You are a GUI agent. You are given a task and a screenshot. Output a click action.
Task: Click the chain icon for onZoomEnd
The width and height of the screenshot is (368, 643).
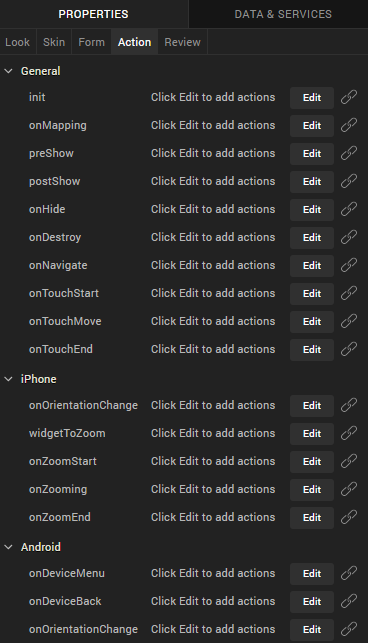click(349, 518)
